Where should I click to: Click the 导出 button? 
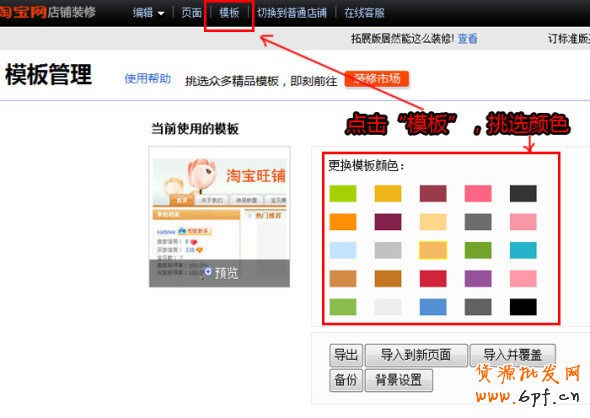point(346,355)
